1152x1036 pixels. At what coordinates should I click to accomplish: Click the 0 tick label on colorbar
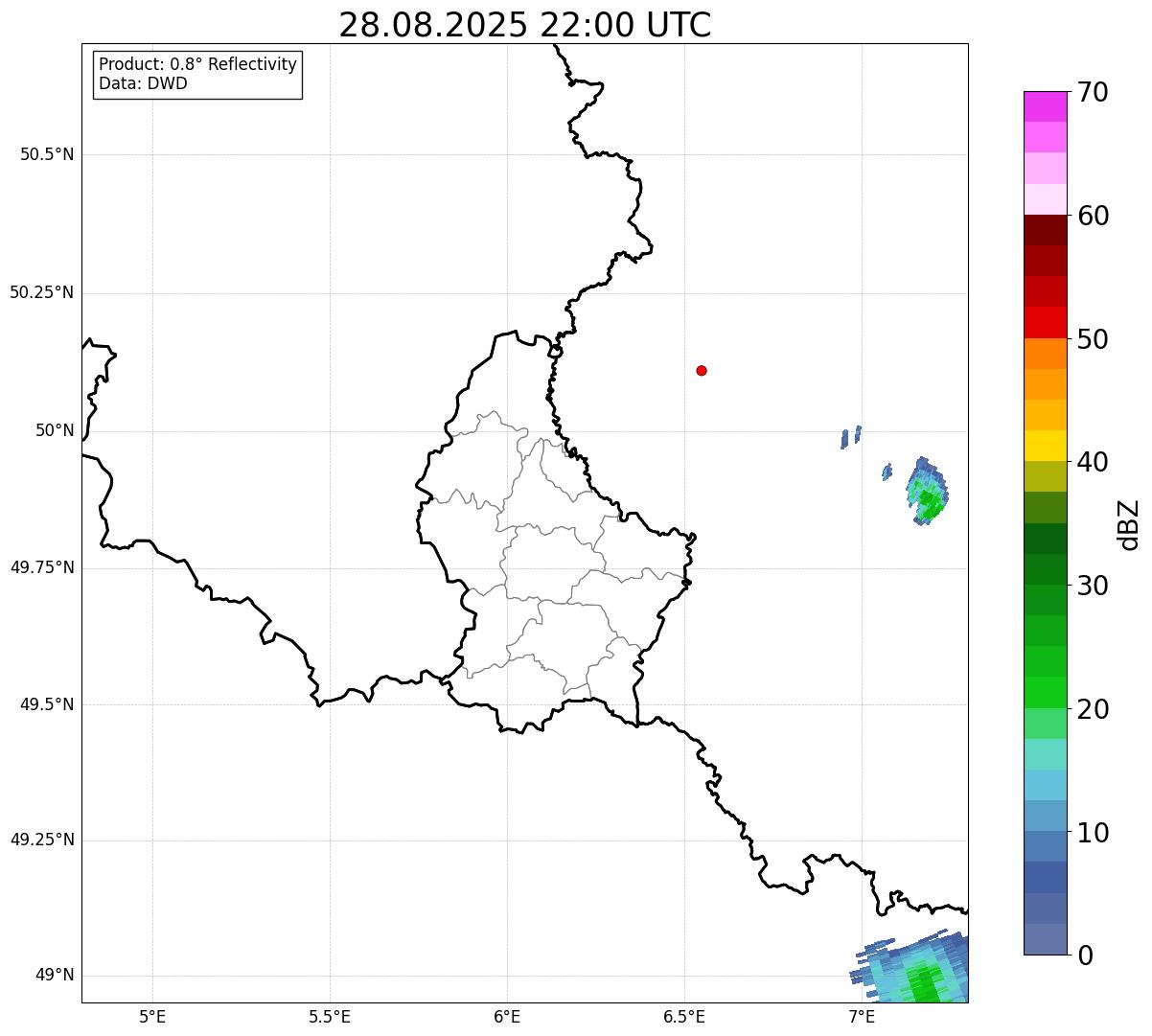click(x=1085, y=955)
